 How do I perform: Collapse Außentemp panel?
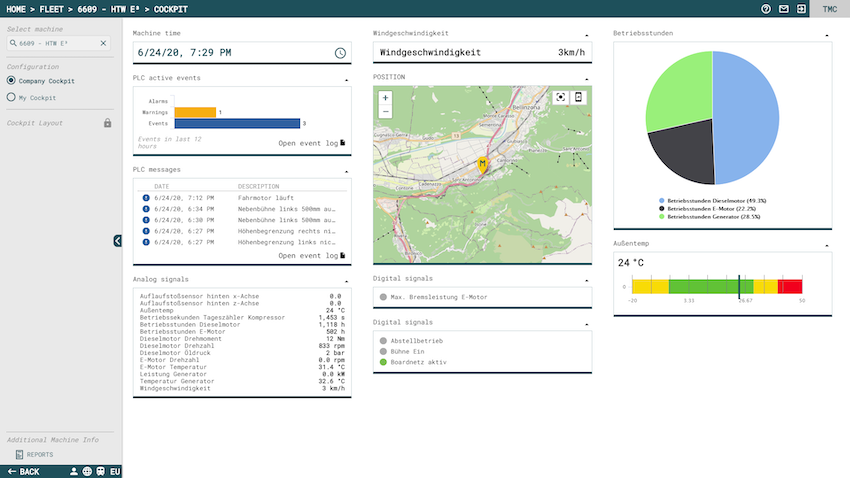point(827,246)
